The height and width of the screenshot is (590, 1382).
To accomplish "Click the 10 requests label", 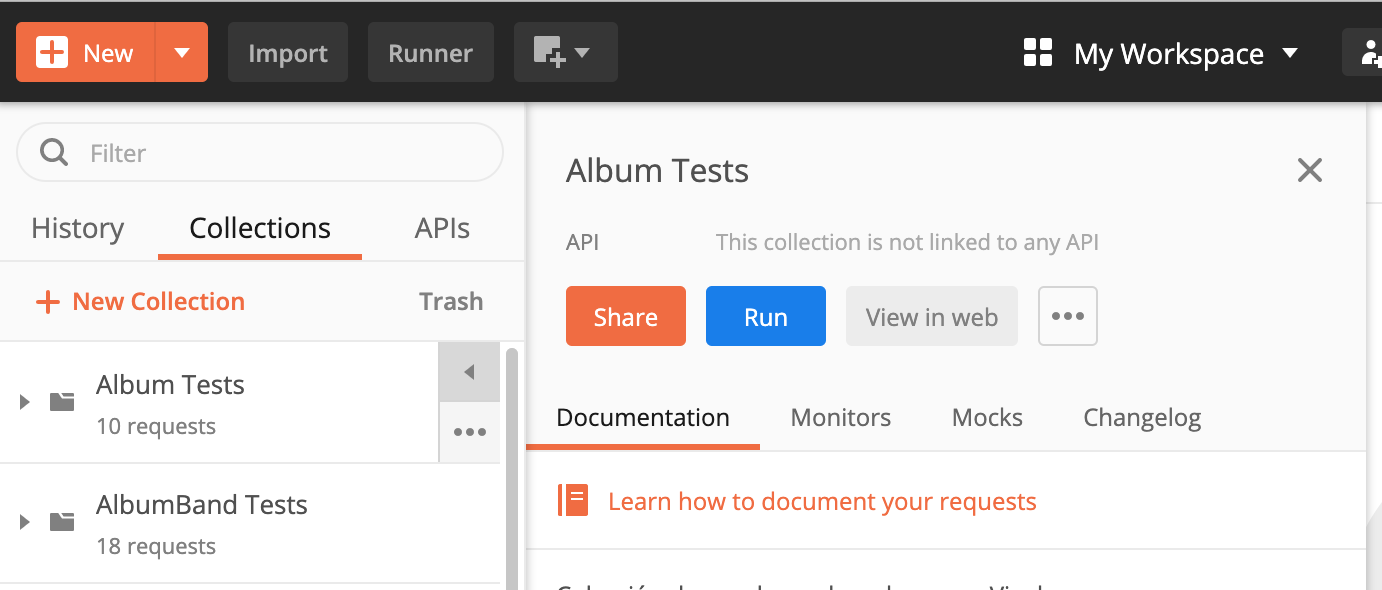I will [x=156, y=426].
